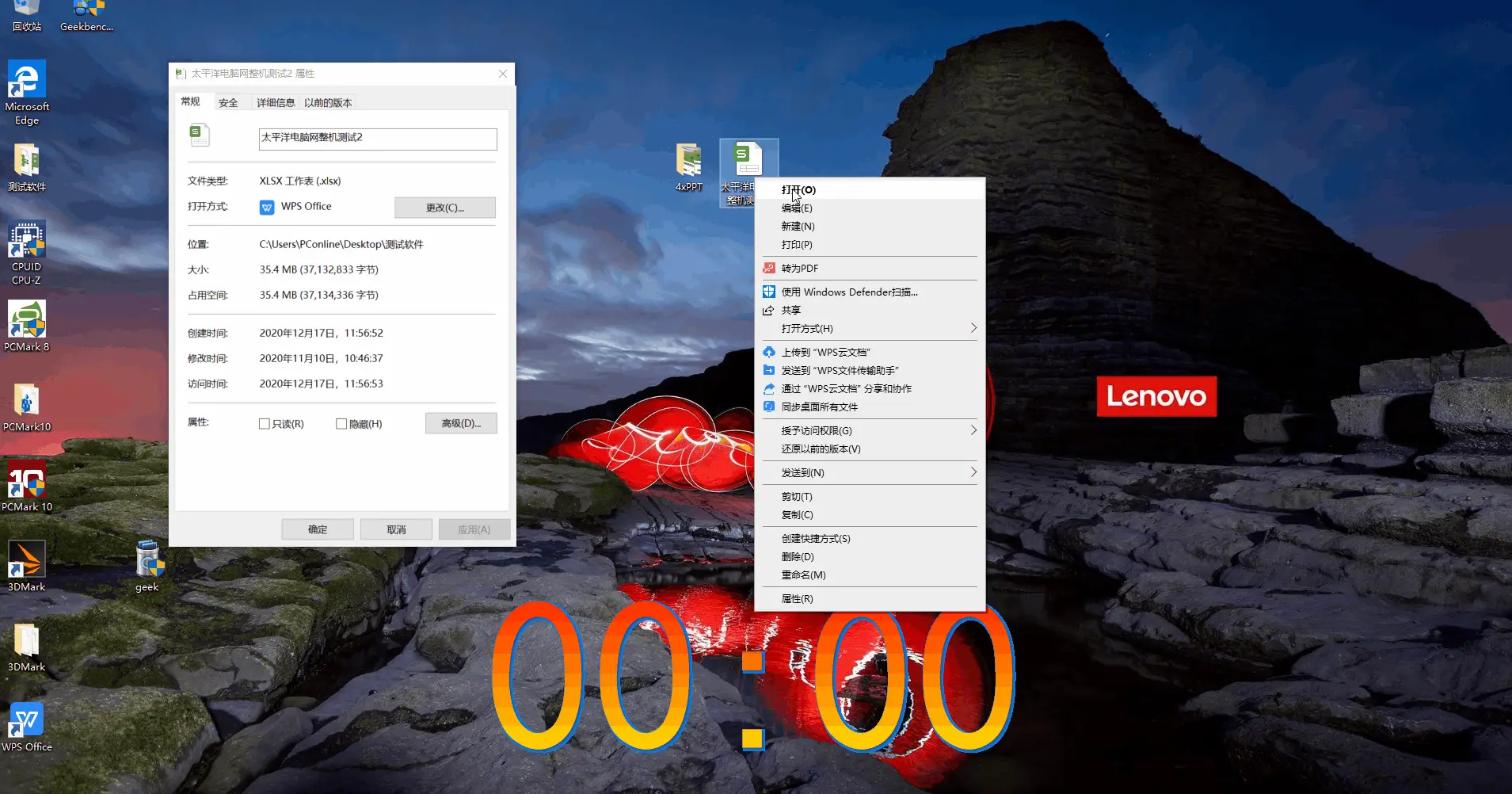Expand the 打开方式(H) submenu arrow
Image resolution: width=1512 pixels, height=794 pixels.
tap(973, 328)
